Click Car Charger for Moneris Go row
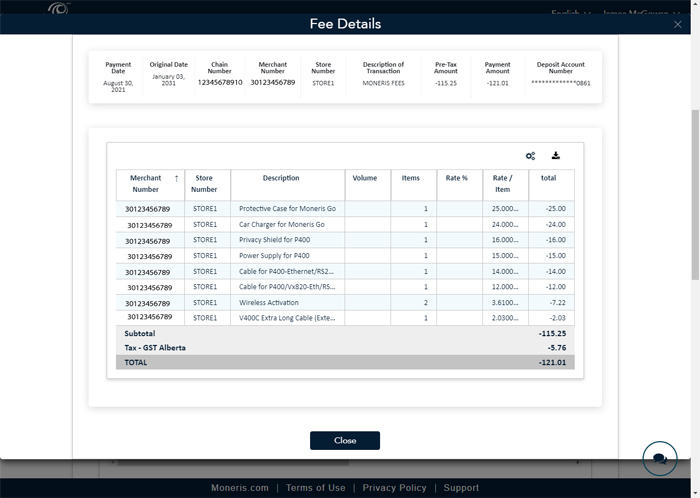 345,224
